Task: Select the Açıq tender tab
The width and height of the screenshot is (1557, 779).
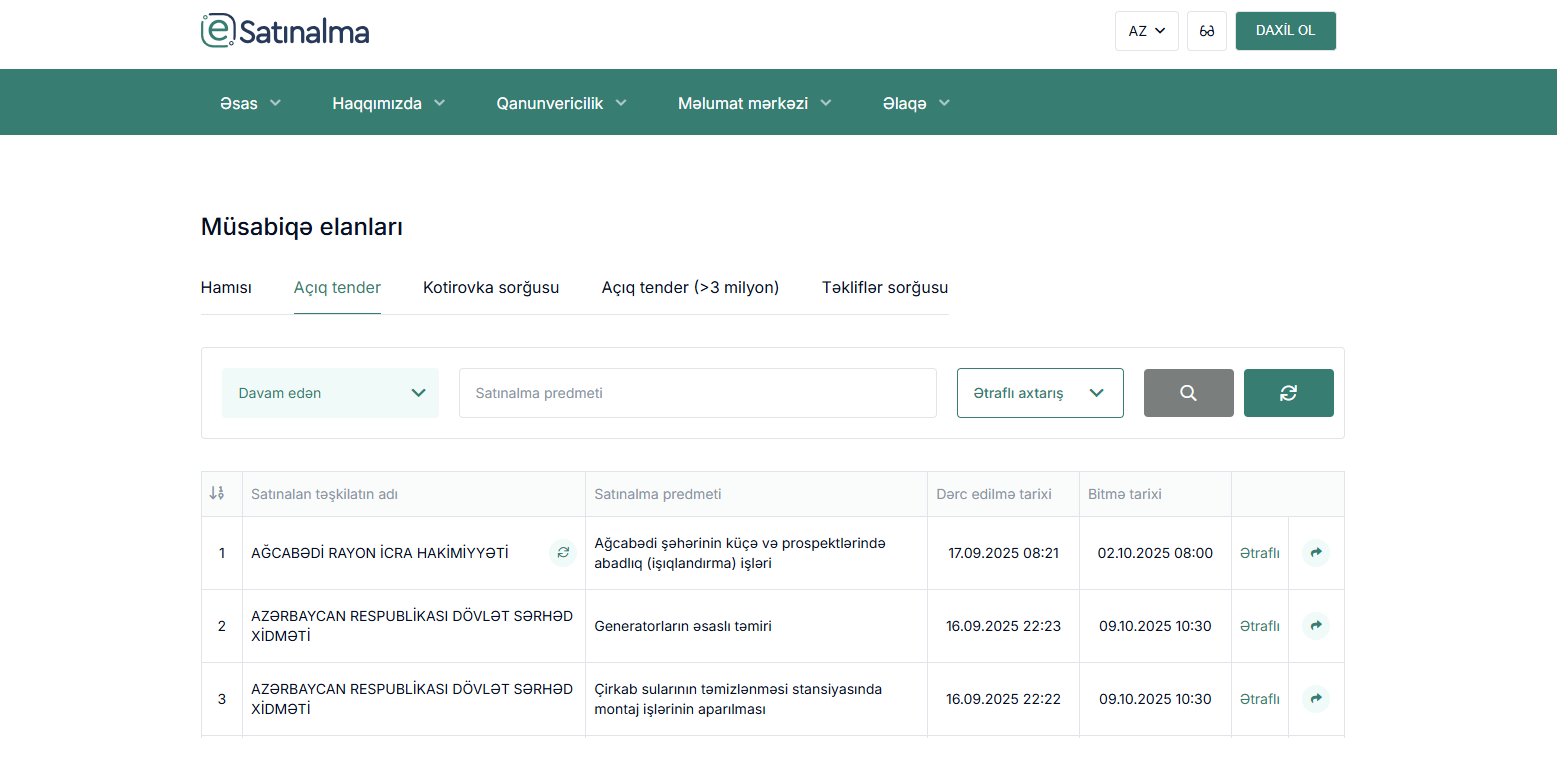Action: tap(337, 288)
